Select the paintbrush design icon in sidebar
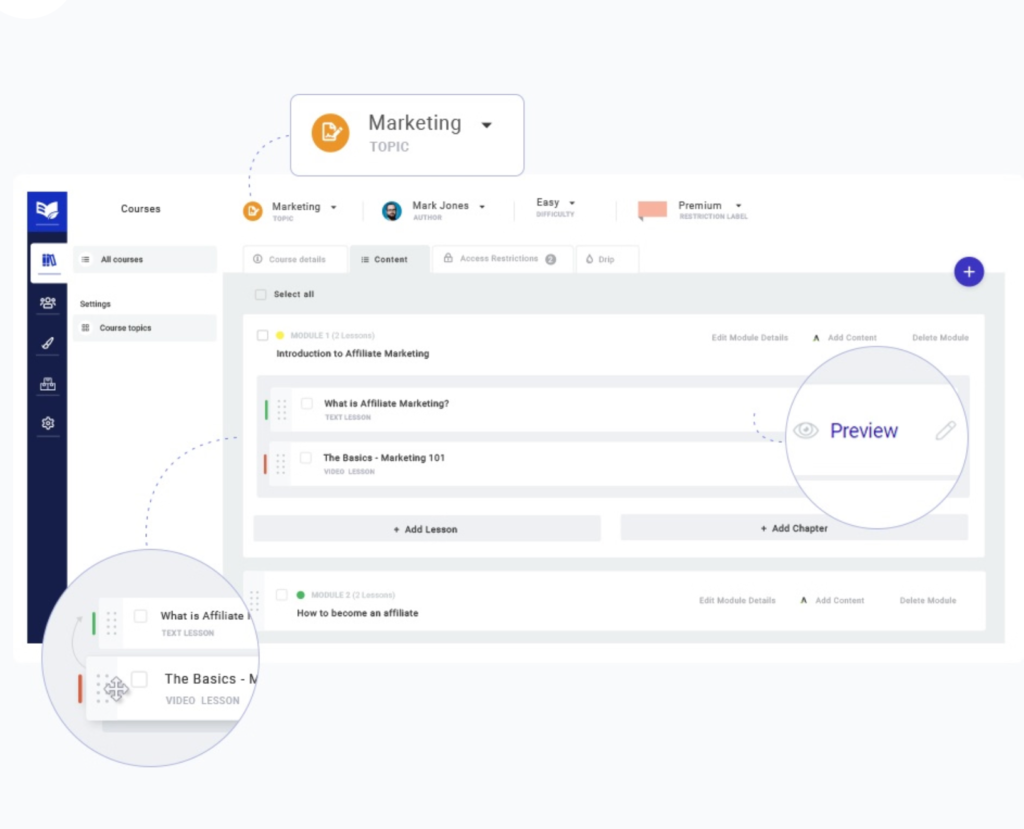The image size is (1024, 829). tap(48, 343)
